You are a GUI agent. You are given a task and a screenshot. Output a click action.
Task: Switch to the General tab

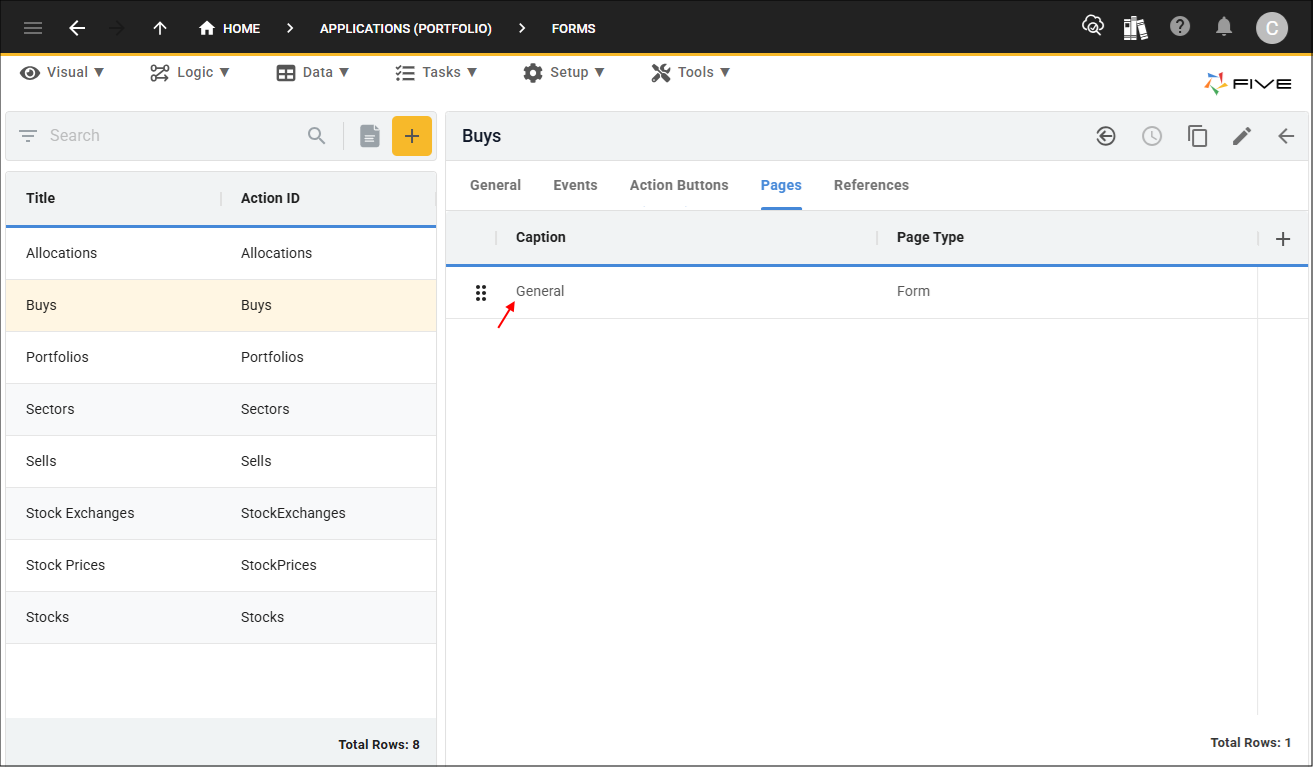(x=495, y=185)
